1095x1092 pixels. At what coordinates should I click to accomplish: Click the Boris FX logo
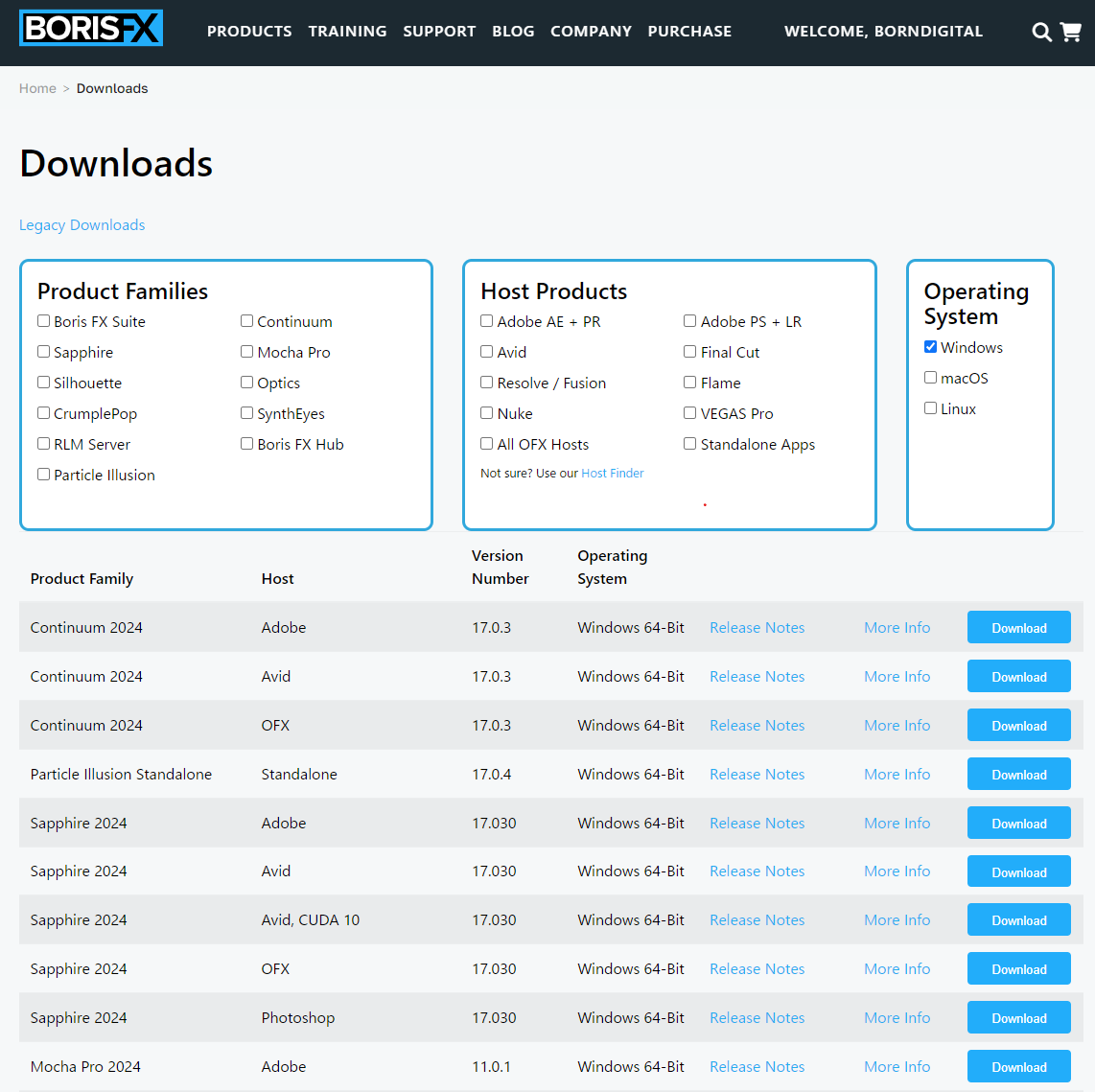pos(91,28)
